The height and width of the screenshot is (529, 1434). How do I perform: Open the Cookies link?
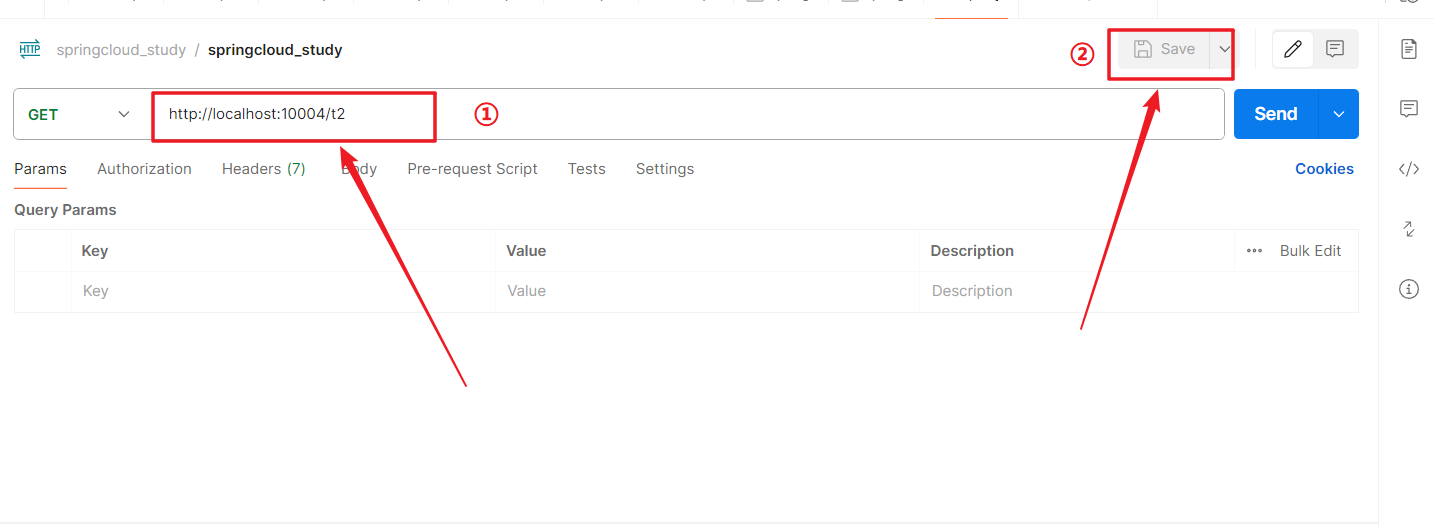point(1324,169)
